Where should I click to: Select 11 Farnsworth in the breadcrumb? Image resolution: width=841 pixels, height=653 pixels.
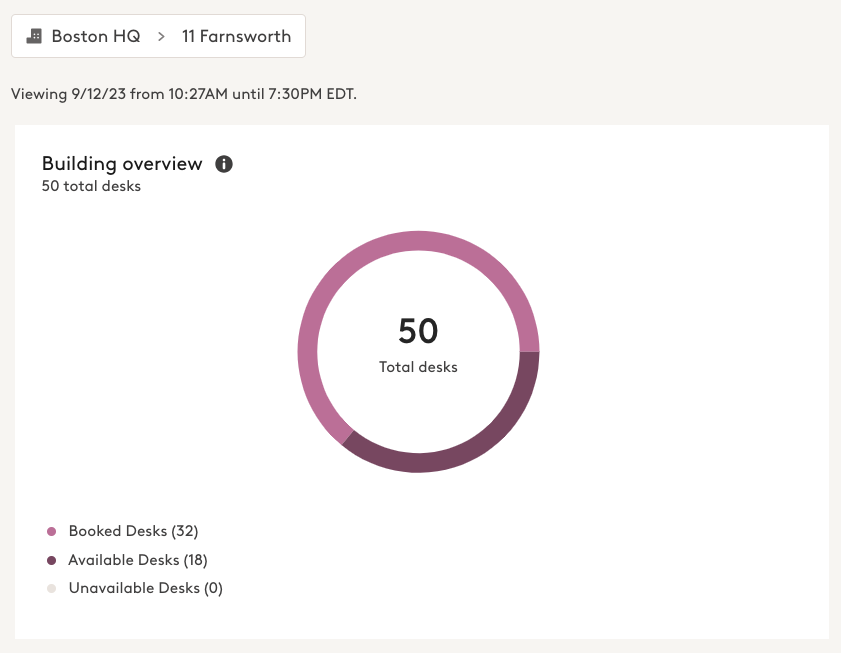tap(236, 37)
